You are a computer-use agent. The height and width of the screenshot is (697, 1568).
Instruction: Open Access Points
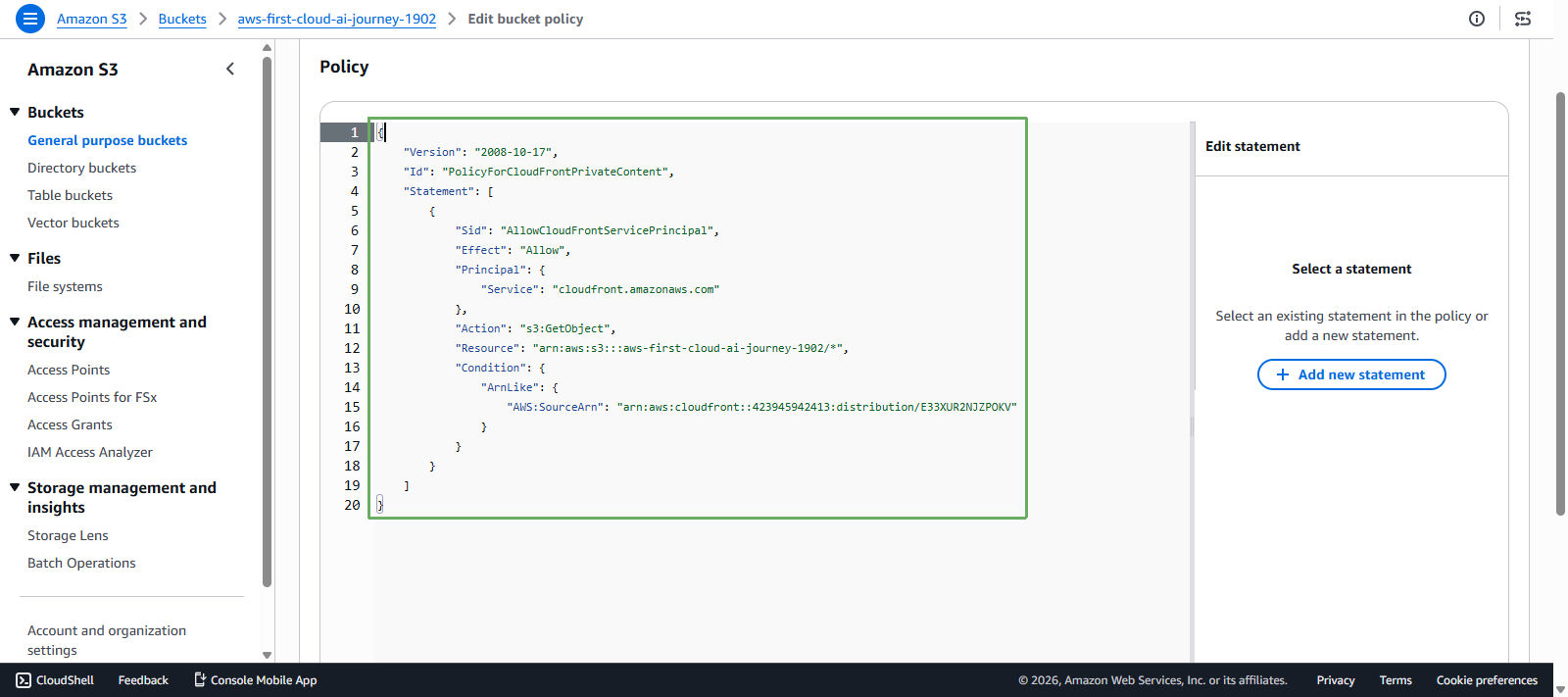[x=69, y=370]
